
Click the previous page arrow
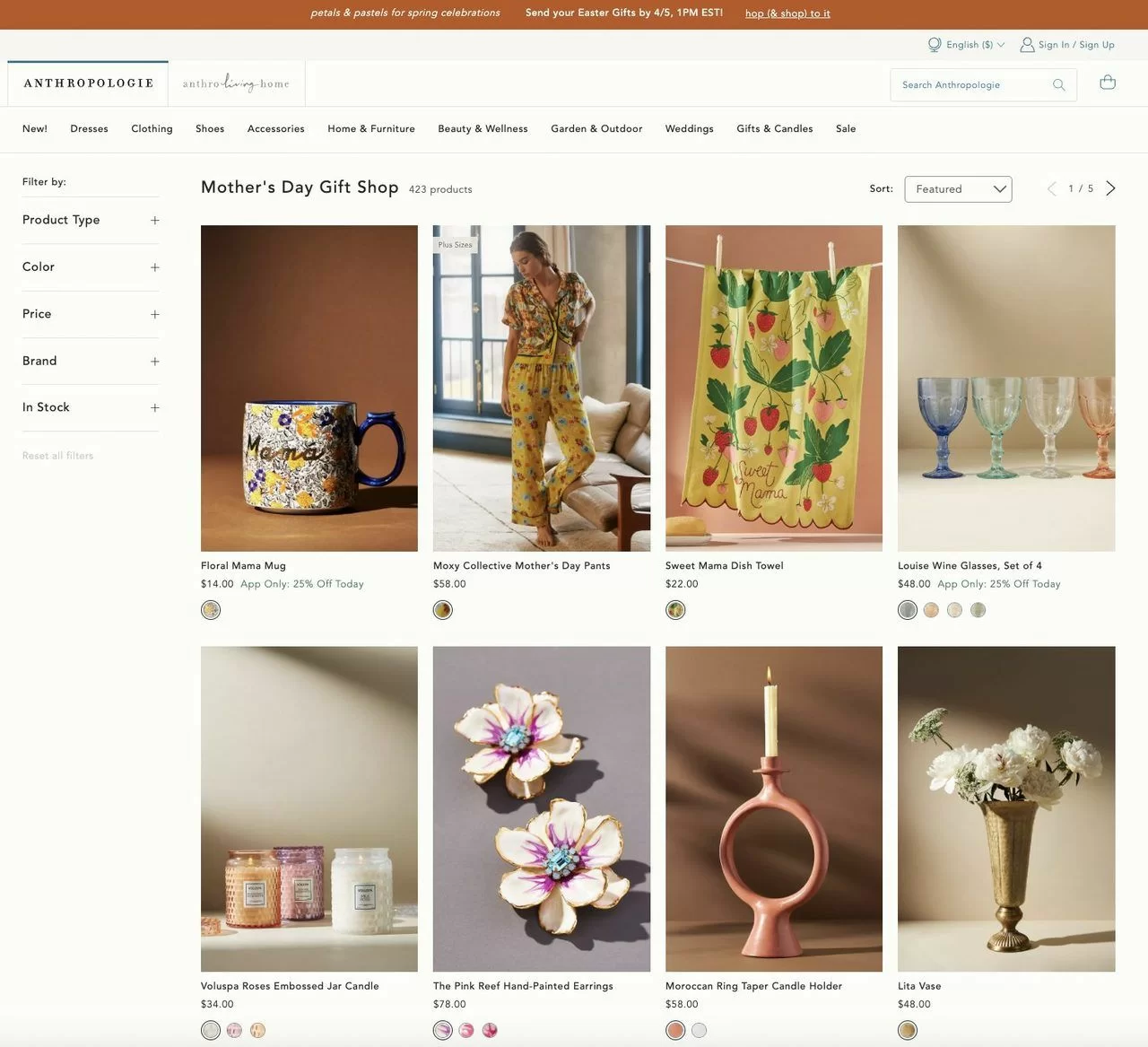(x=1052, y=188)
